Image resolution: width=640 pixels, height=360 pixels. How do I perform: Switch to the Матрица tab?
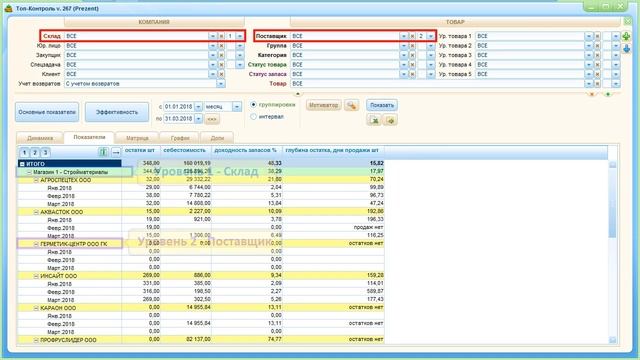click(x=137, y=138)
